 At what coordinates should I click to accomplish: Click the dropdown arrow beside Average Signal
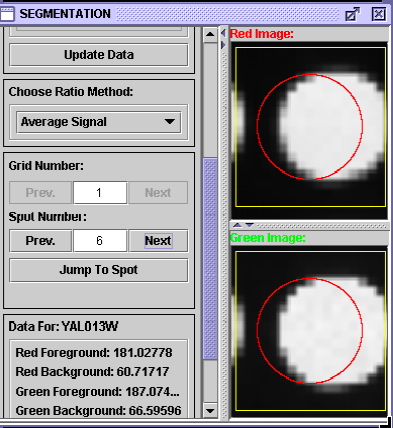click(170, 122)
